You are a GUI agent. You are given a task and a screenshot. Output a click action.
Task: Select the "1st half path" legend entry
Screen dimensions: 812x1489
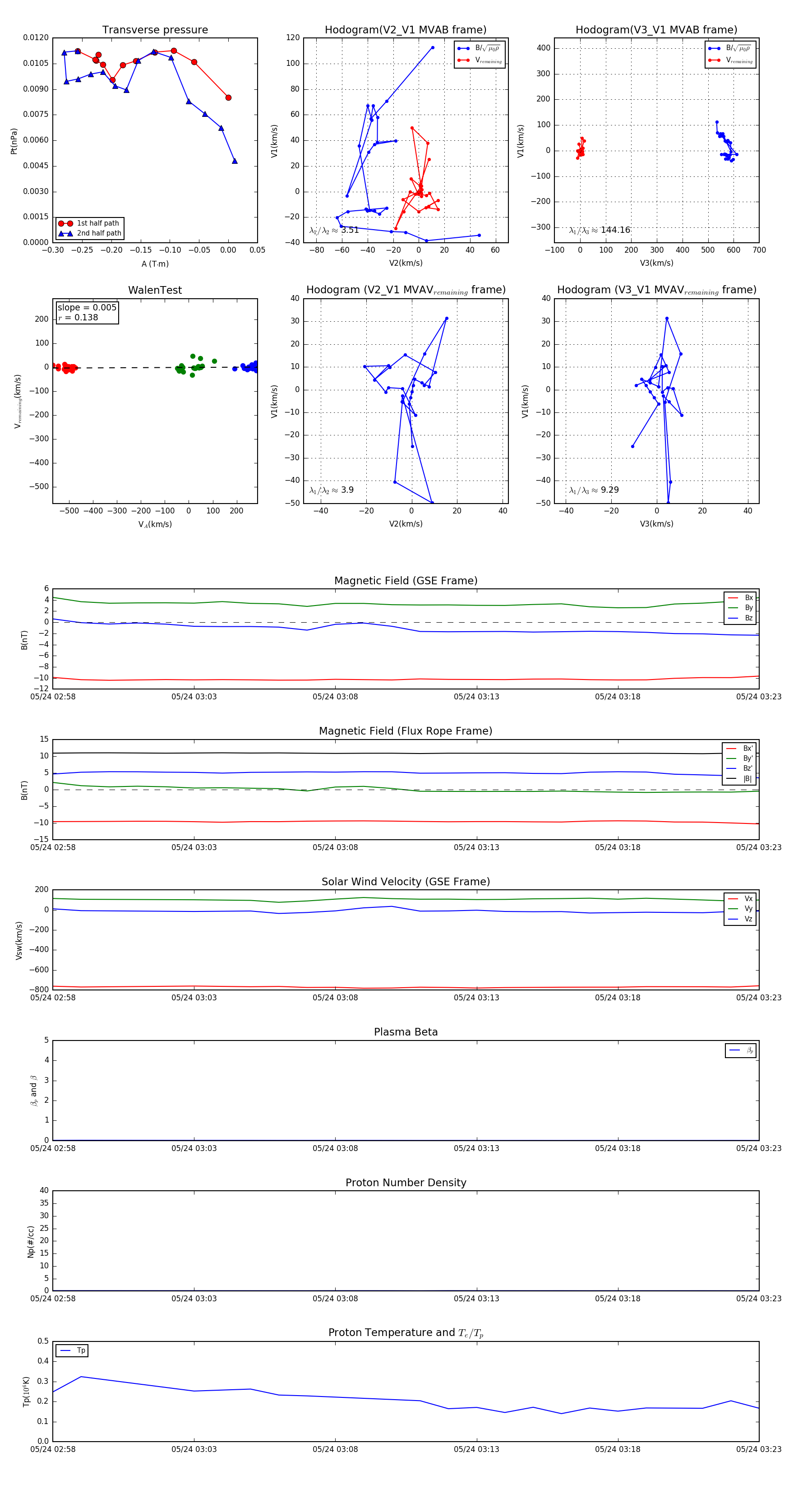pyautogui.click(x=90, y=223)
